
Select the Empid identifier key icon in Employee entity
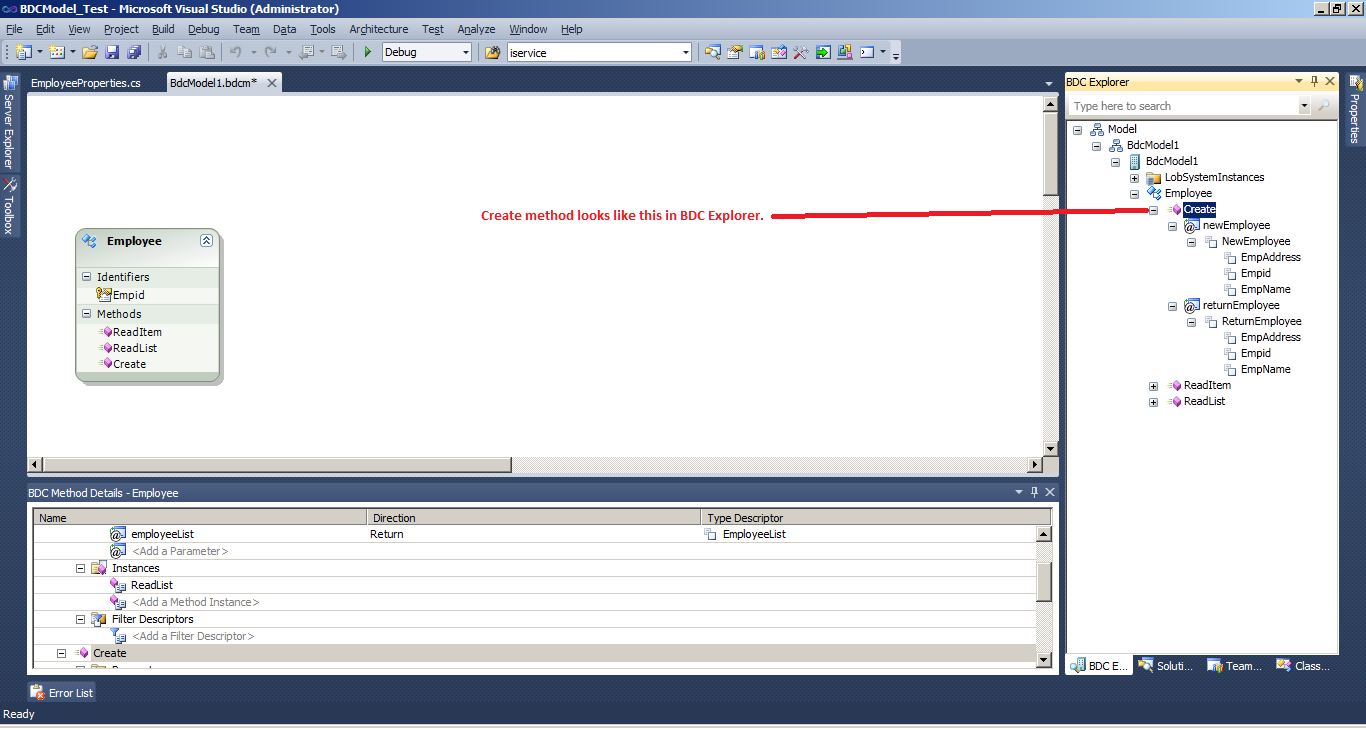coord(104,295)
